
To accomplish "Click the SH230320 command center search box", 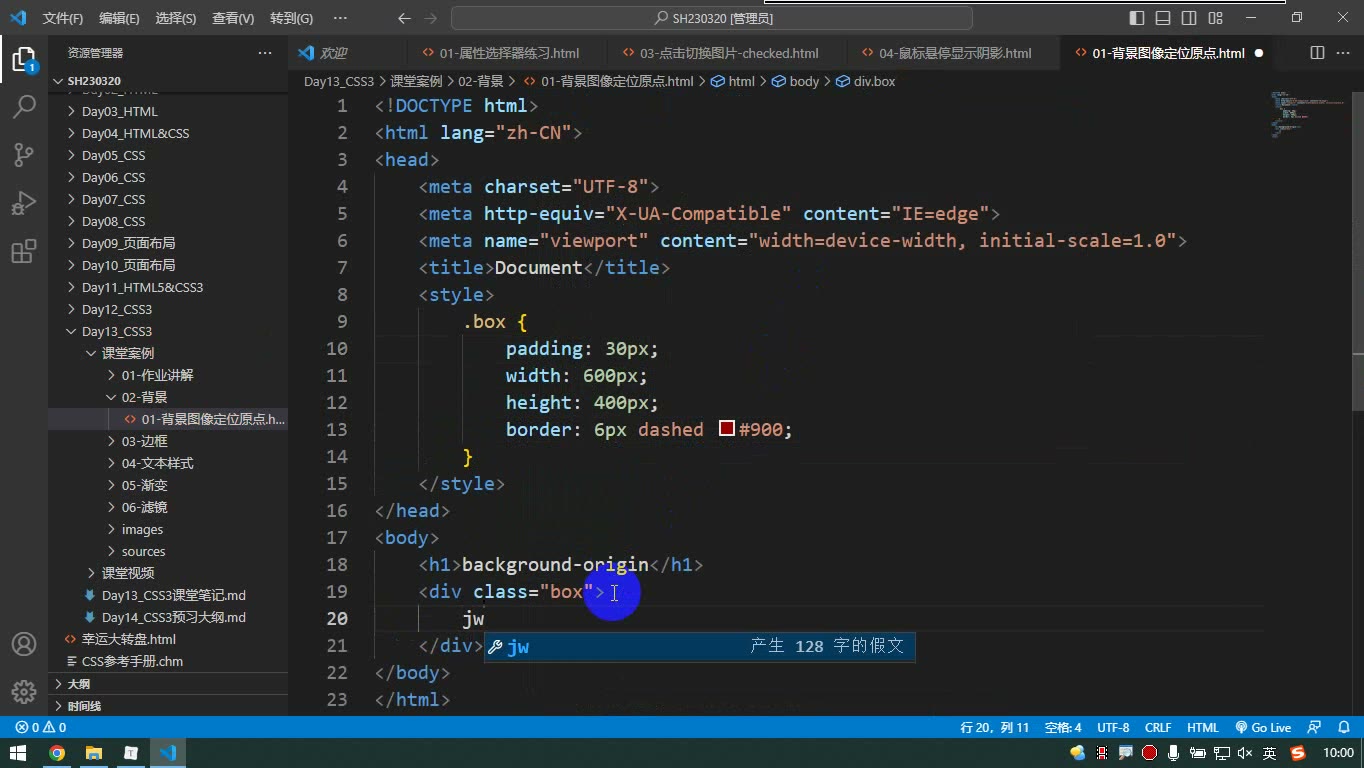I will pos(712,18).
